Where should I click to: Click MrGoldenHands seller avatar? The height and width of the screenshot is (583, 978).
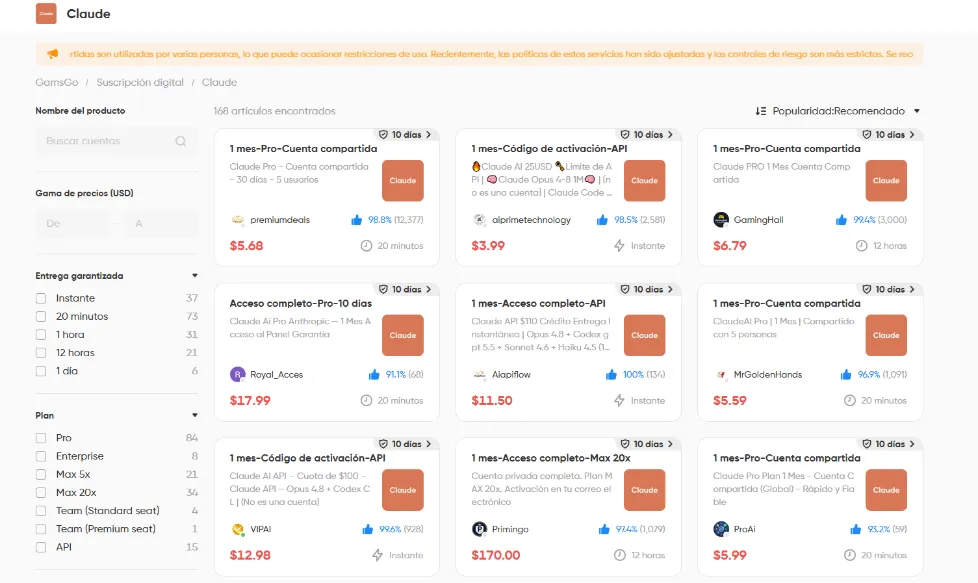pos(721,374)
